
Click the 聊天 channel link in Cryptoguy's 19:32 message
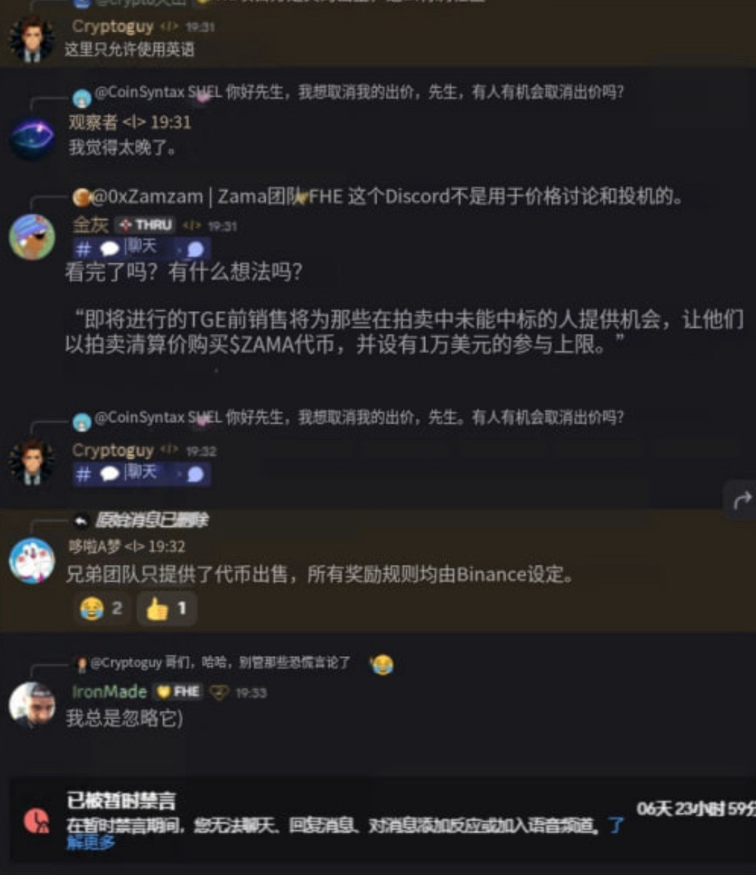(x=141, y=474)
